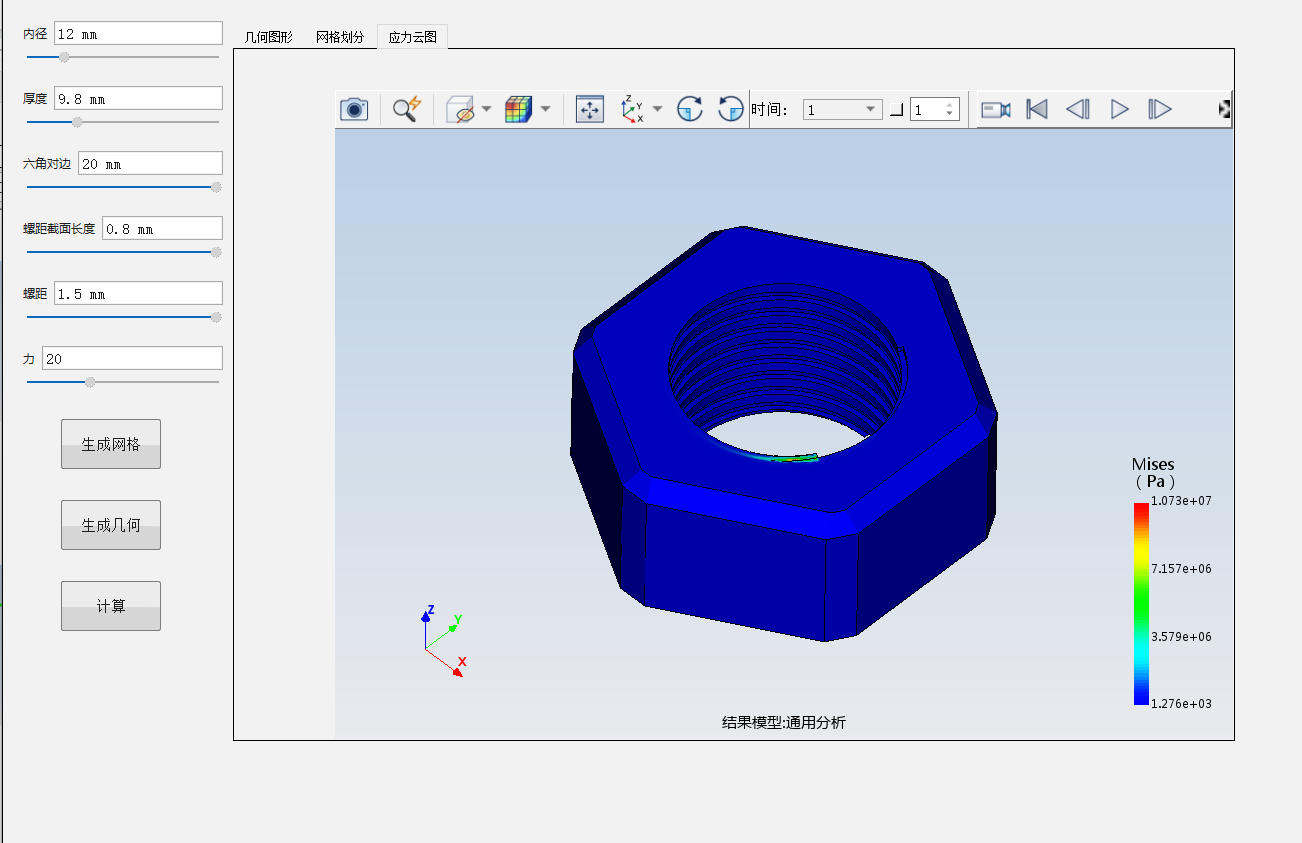The image size is (1302, 843).
Task: Click the rotate counterclockwise icon
Action: [731, 109]
